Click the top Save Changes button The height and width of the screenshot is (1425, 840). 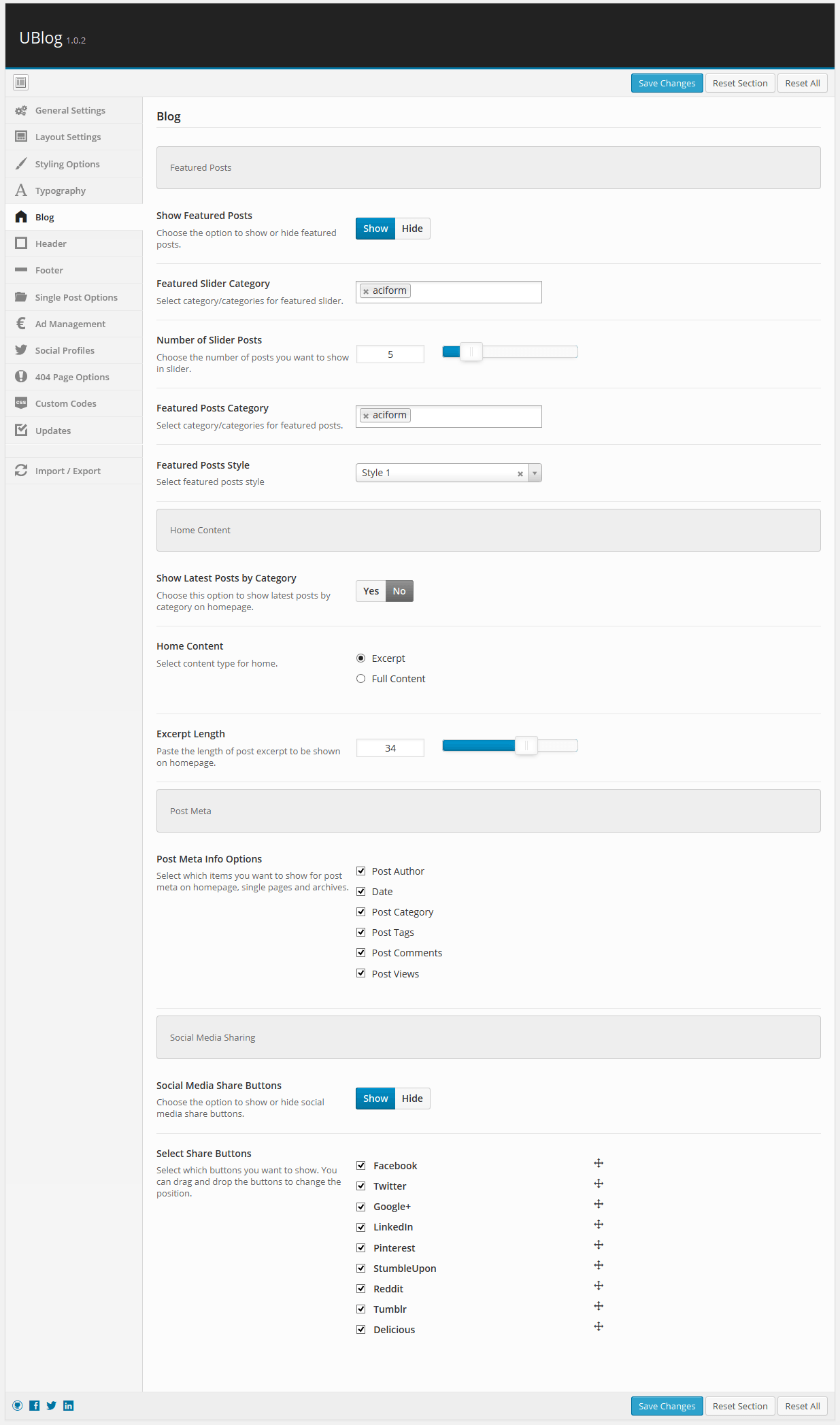click(x=667, y=83)
